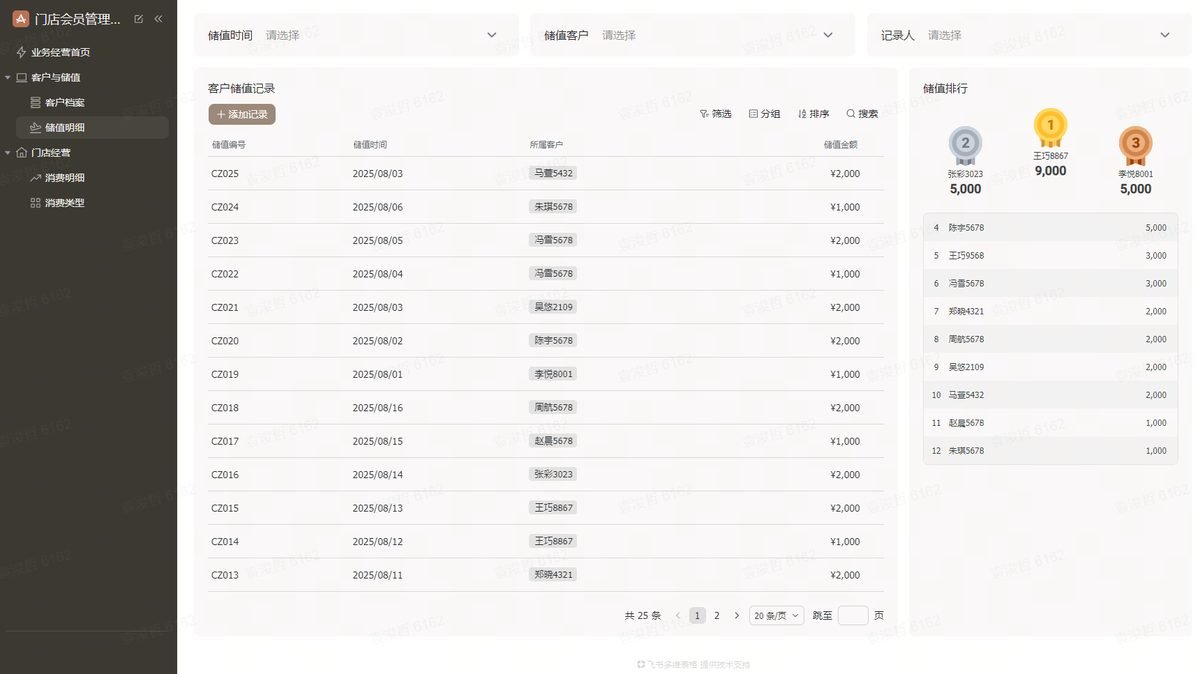Open the 筛选 filter tool
This screenshot has width=1200, height=674.
(716, 114)
